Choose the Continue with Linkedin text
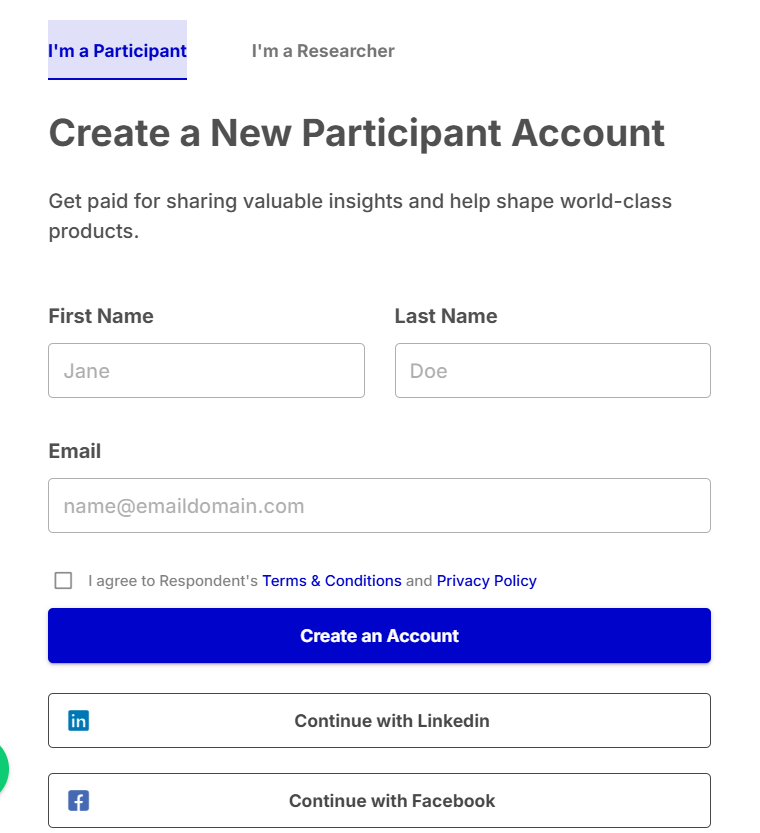 pyautogui.click(x=391, y=720)
